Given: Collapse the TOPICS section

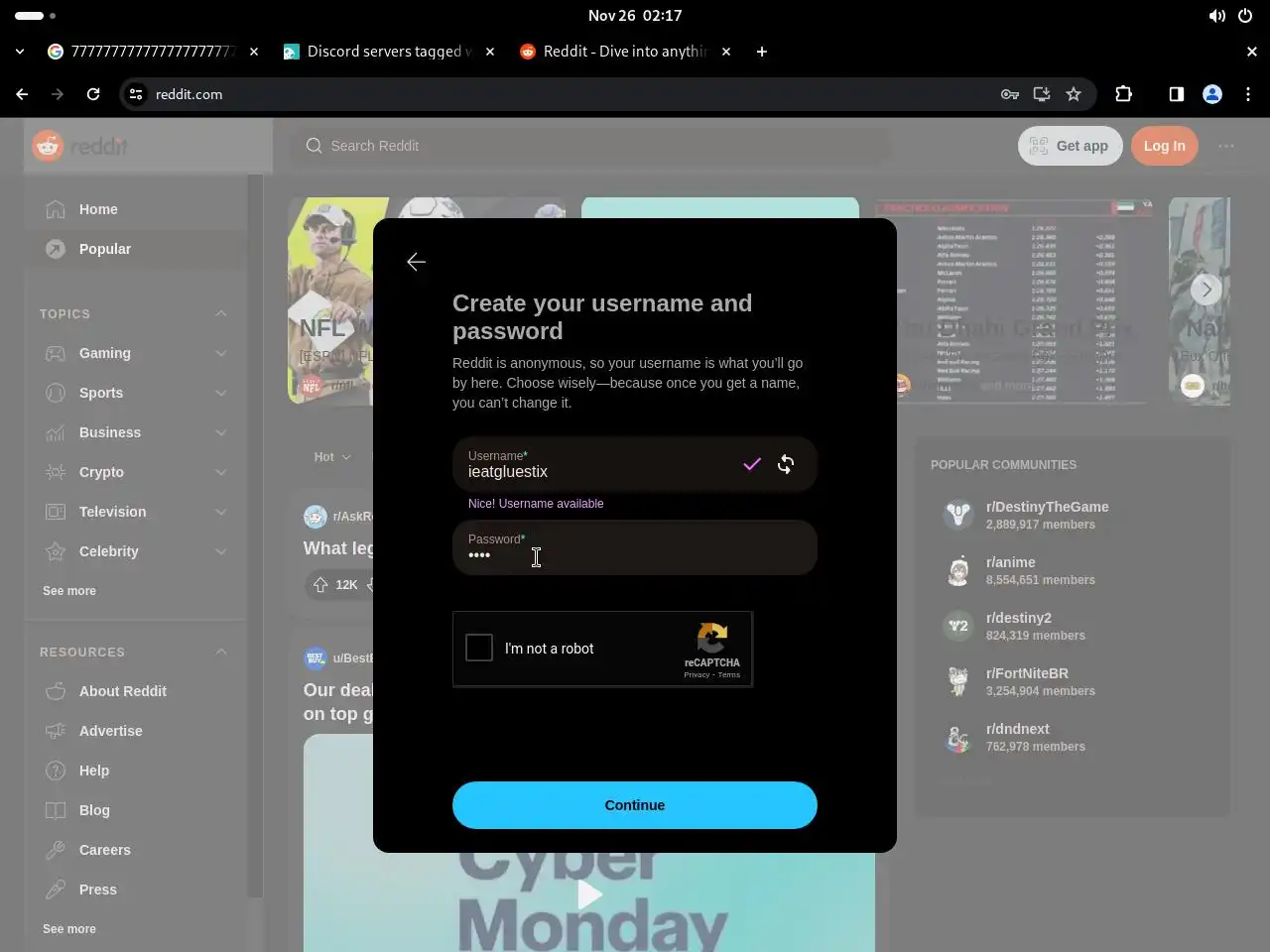Looking at the screenshot, I should (x=220, y=313).
